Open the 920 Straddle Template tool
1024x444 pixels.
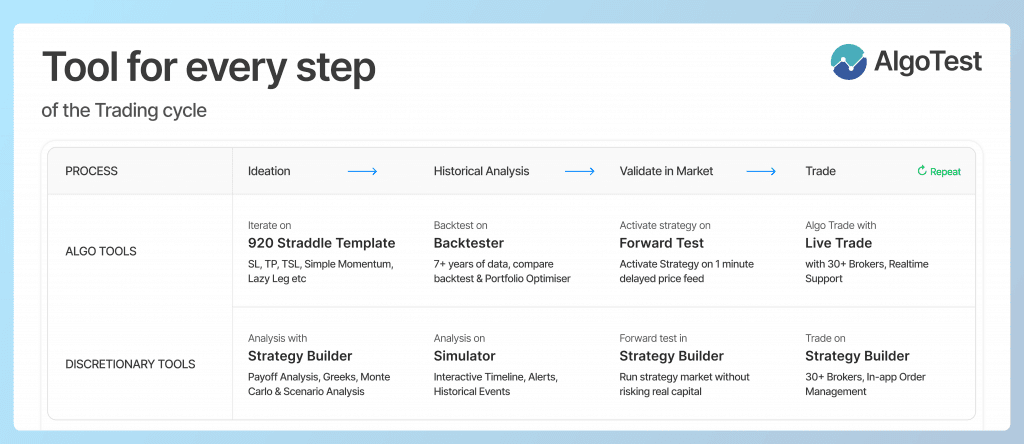click(x=321, y=243)
